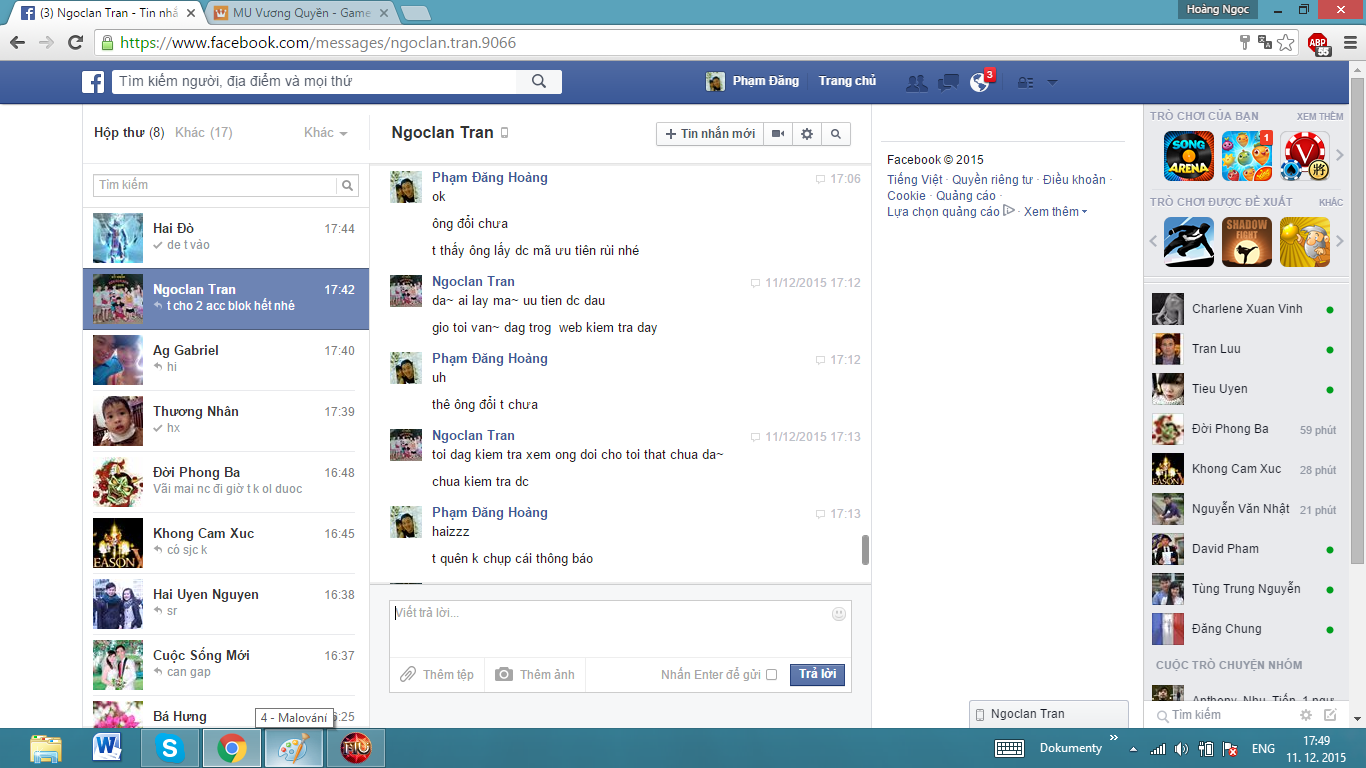Click the bookmark star in address bar
The image size is (1366, 768).
pyautogui.click(x=1286, y=43)
